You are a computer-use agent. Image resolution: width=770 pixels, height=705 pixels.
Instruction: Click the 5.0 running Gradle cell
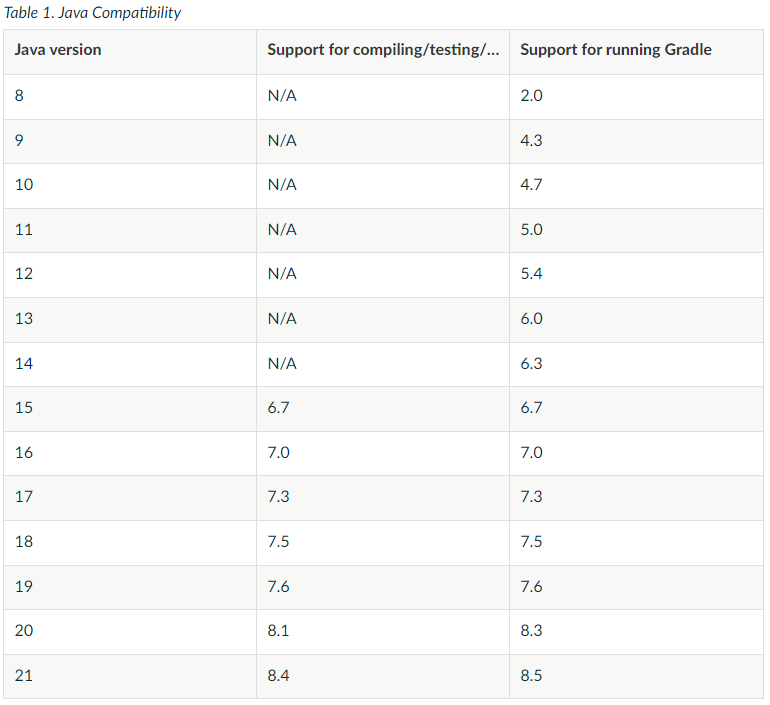coord(636,230)
